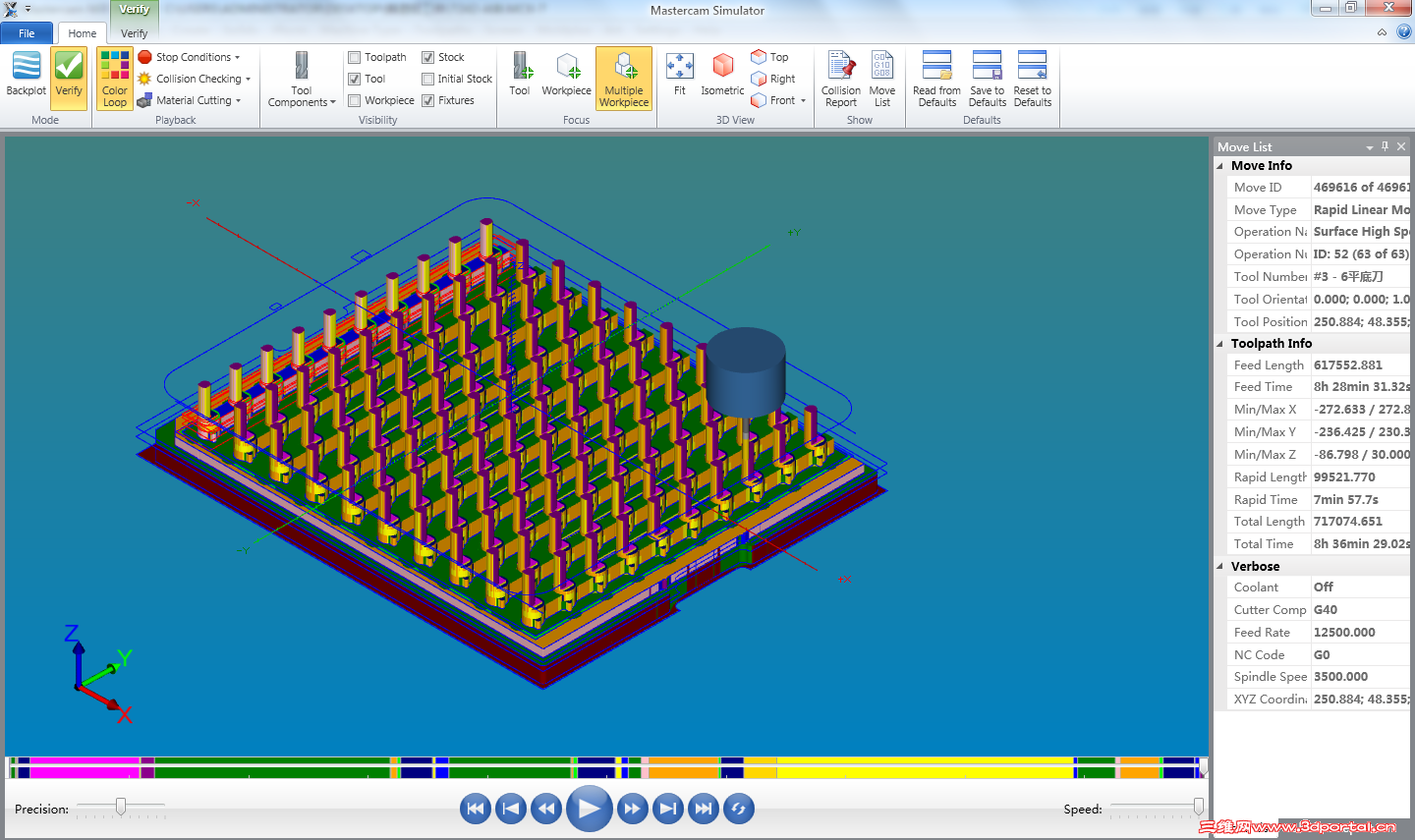Jump to the start of the simulation

coord(476,809)
